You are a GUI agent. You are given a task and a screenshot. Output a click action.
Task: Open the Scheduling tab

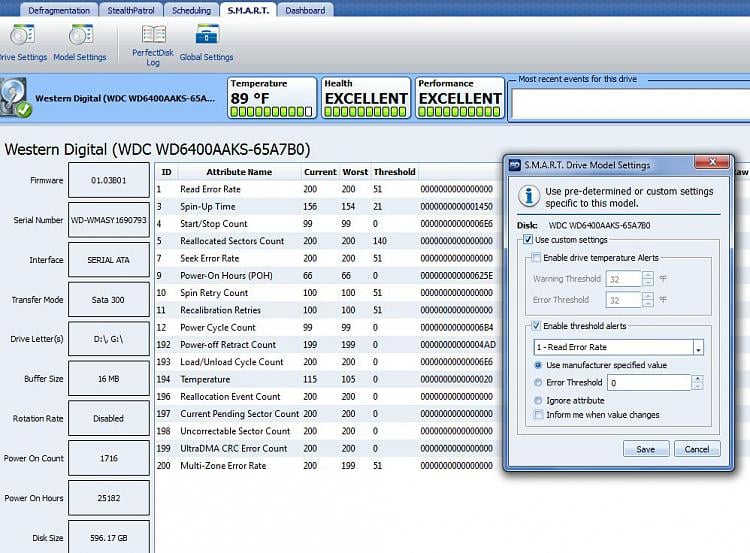[x=191, y=10]
